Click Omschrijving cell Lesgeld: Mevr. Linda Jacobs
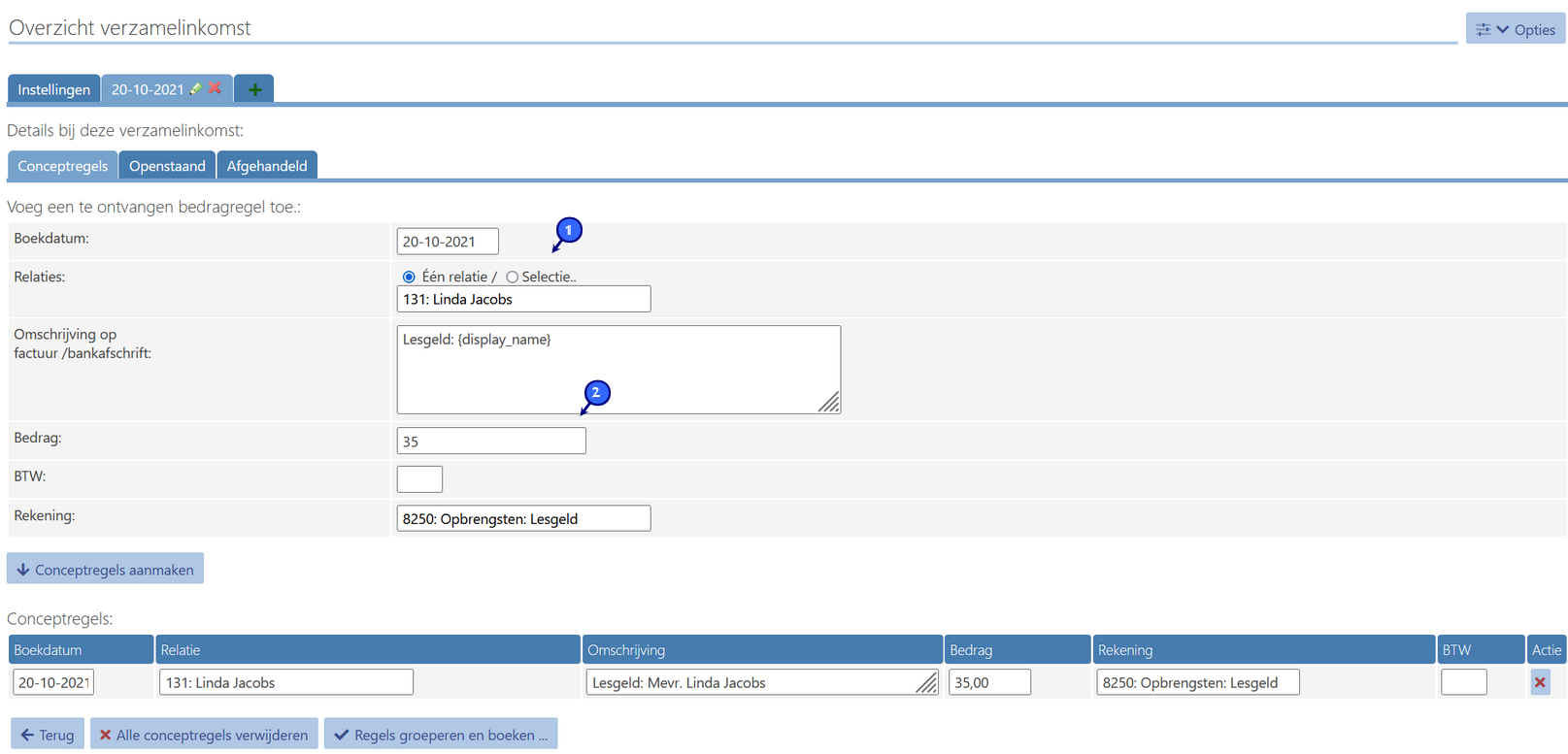Screen dimensions: 1568x754 [762, 682]
